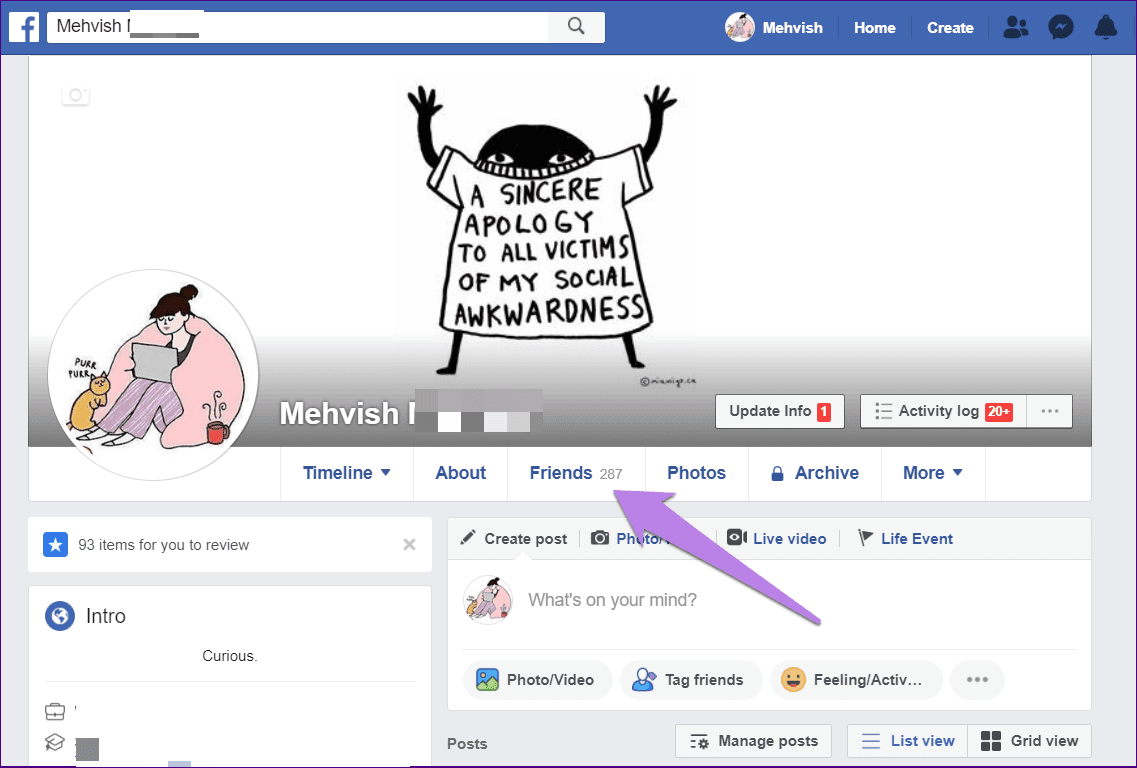Click the profile picture
The width and height of the screenshot is (1137, 768).
click(153, 375)
